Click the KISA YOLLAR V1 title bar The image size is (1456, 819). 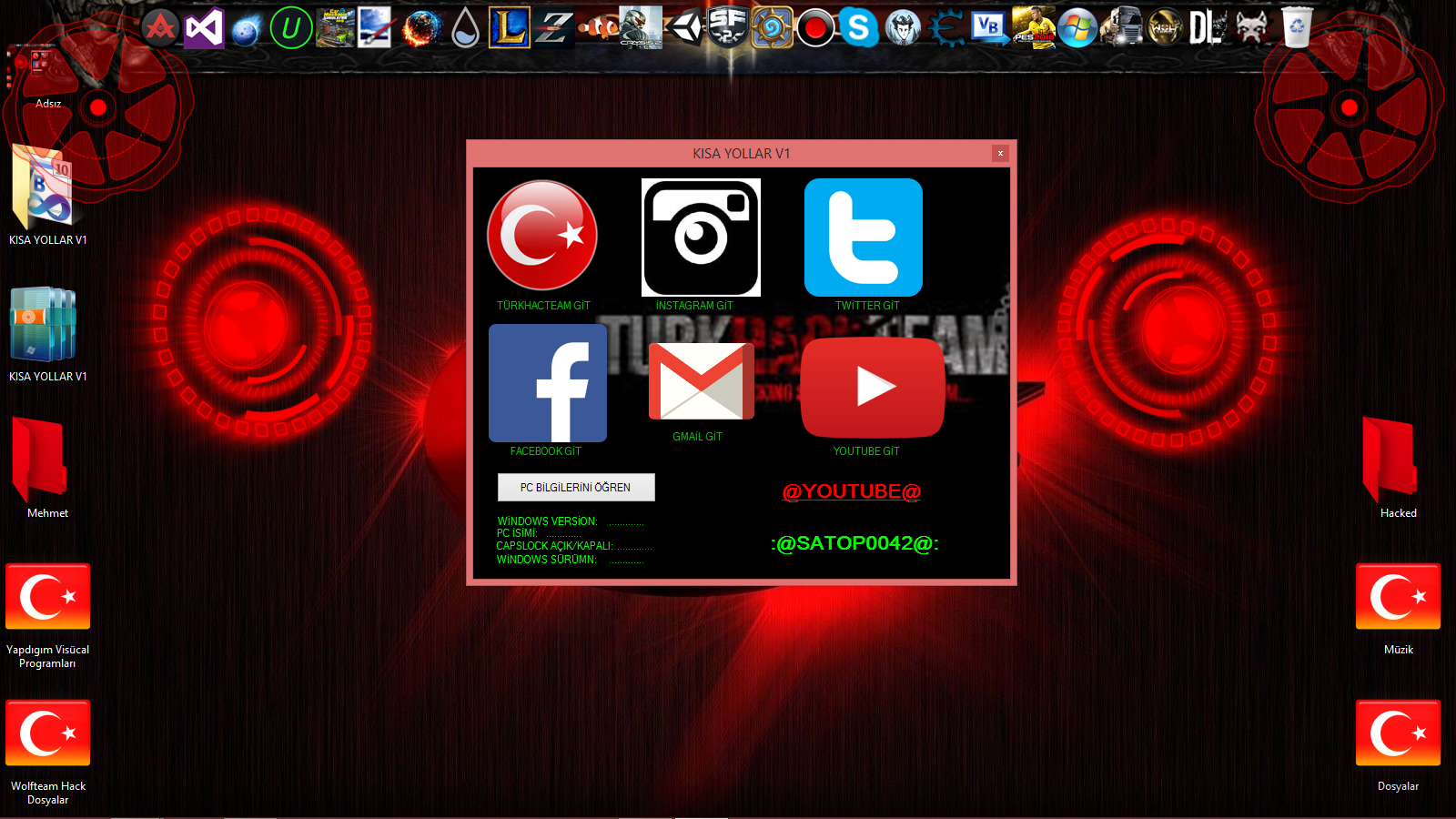point(742,154)
